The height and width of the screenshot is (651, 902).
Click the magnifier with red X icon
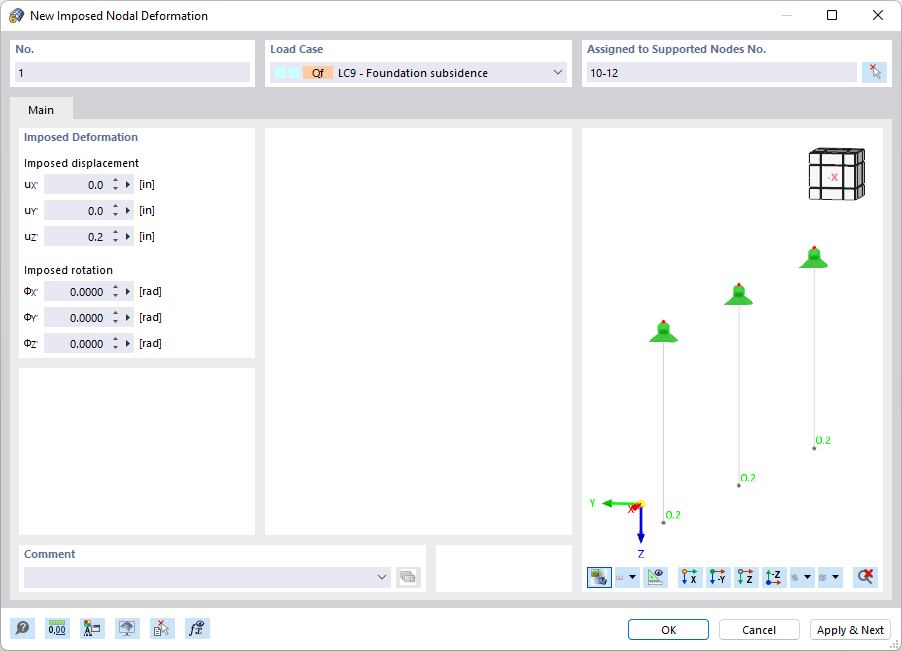[865, 577]
